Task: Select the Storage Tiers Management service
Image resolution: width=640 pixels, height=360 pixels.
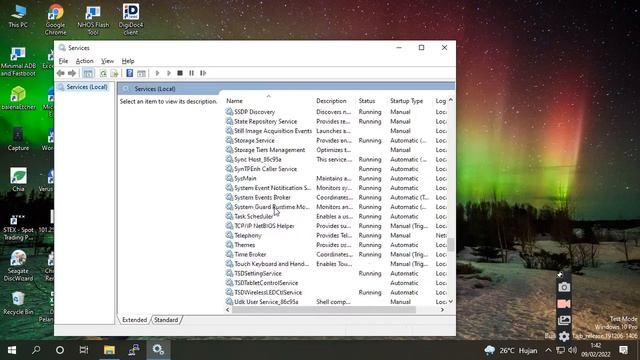Action: pos(336,150)
